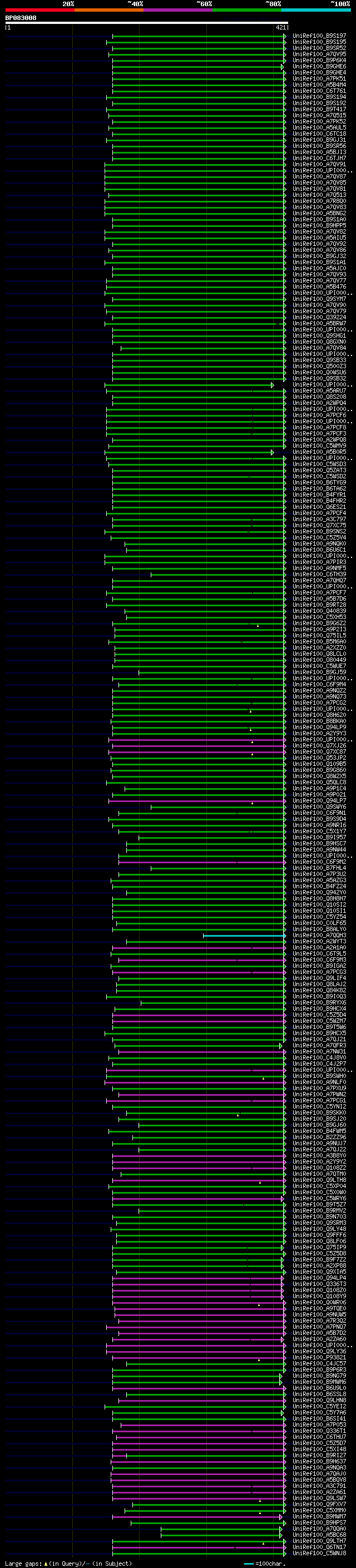This screenshot has width=356, height=1568.
Task: Select the UniRef100_A5B4M4 label
Action: click(319, 85)
